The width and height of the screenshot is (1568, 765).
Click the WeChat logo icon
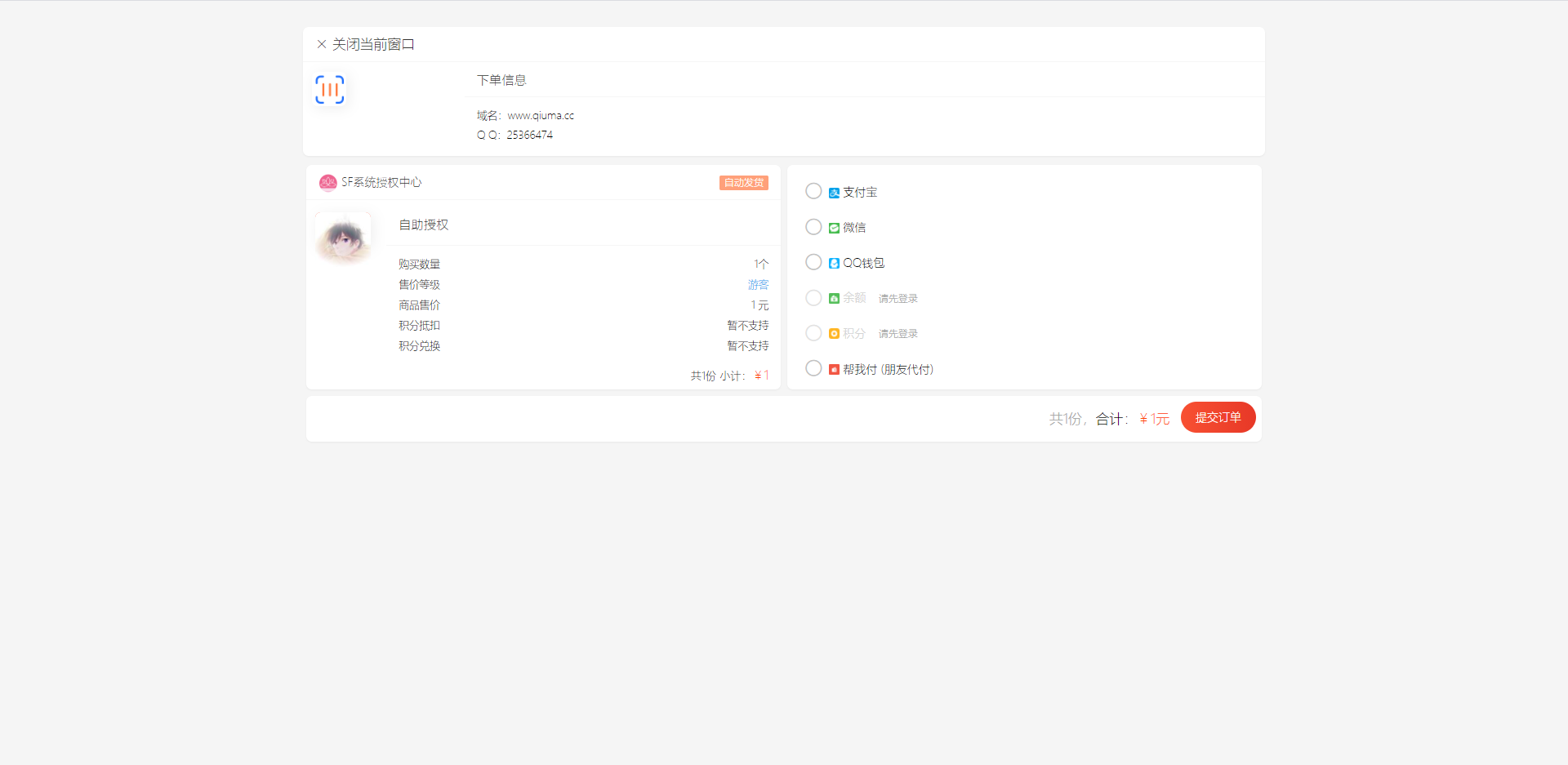(834, 229)
